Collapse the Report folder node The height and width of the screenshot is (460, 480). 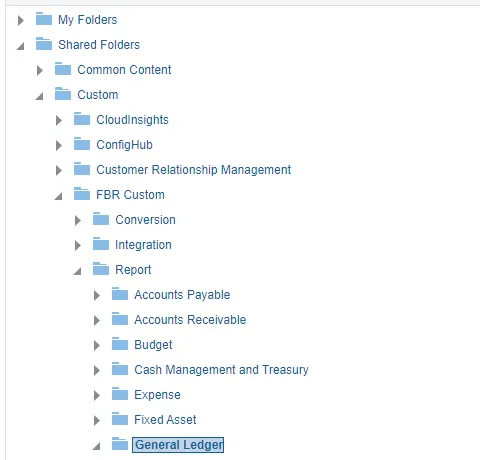[x=77, y=271]
